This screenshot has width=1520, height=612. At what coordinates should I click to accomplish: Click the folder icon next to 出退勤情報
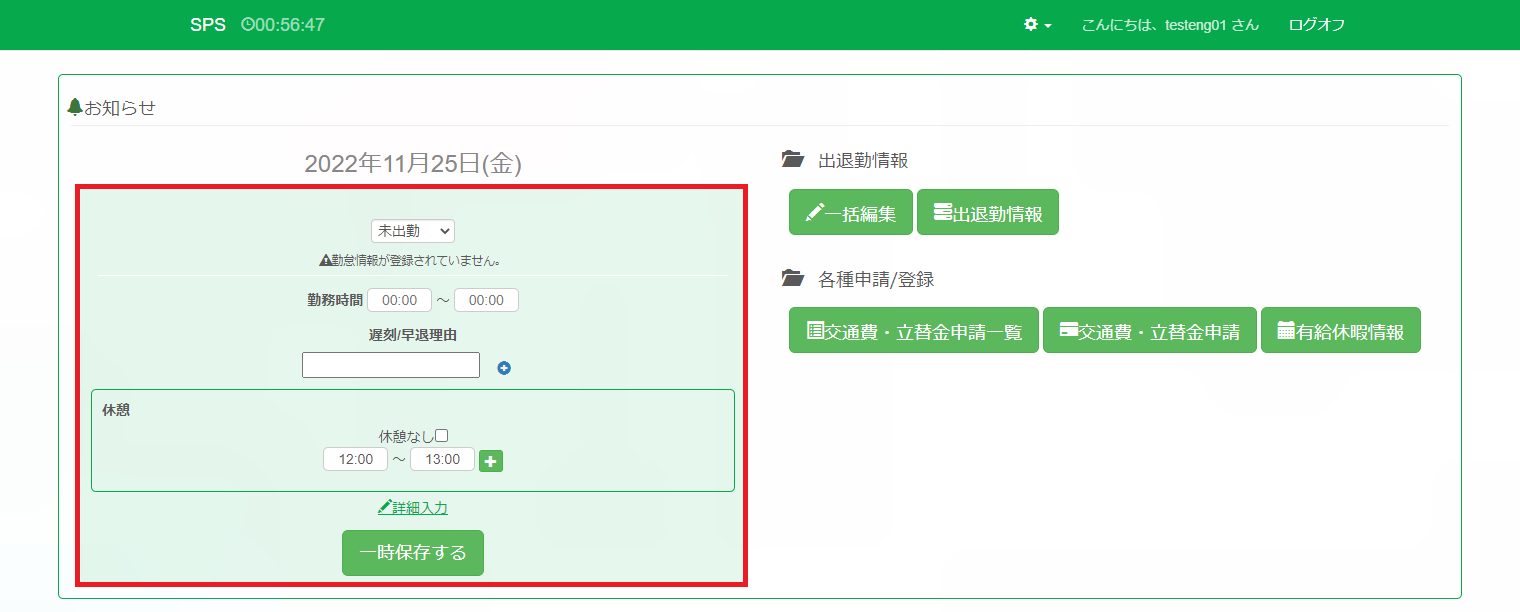point(792,160)
